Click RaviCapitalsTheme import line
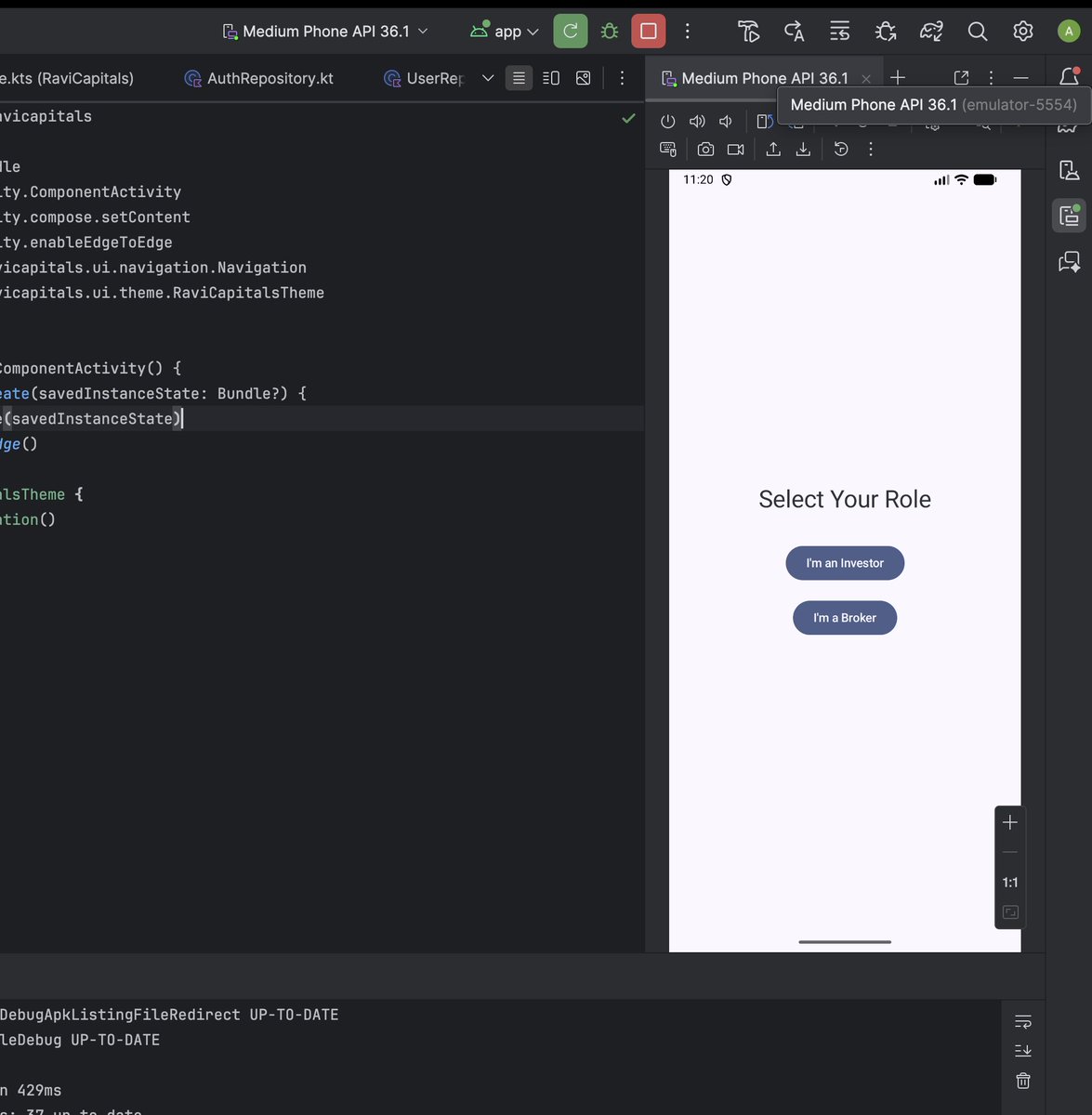This screenshot has width=1092, height=1115. pyautogui.click(x=163, y=293)
